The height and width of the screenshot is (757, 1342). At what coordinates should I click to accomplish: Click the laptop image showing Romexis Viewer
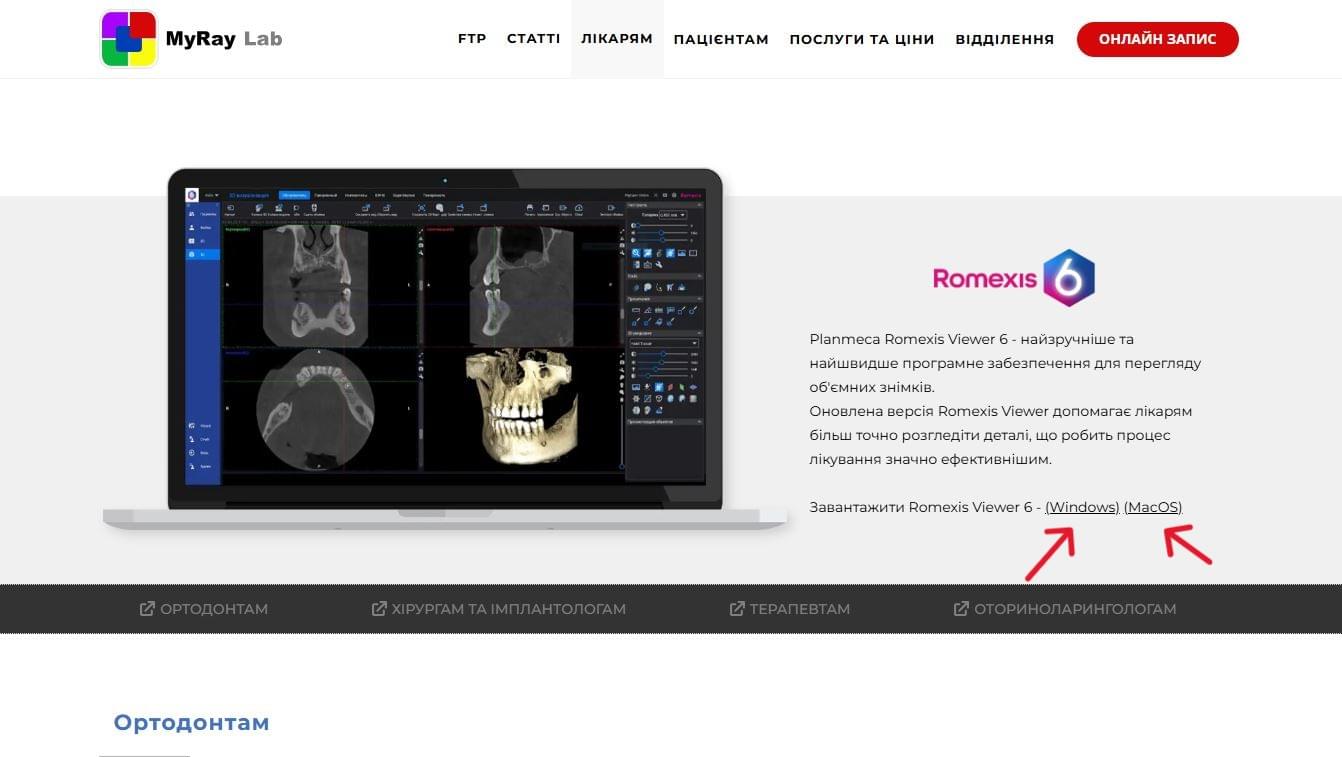pos(445,345)
